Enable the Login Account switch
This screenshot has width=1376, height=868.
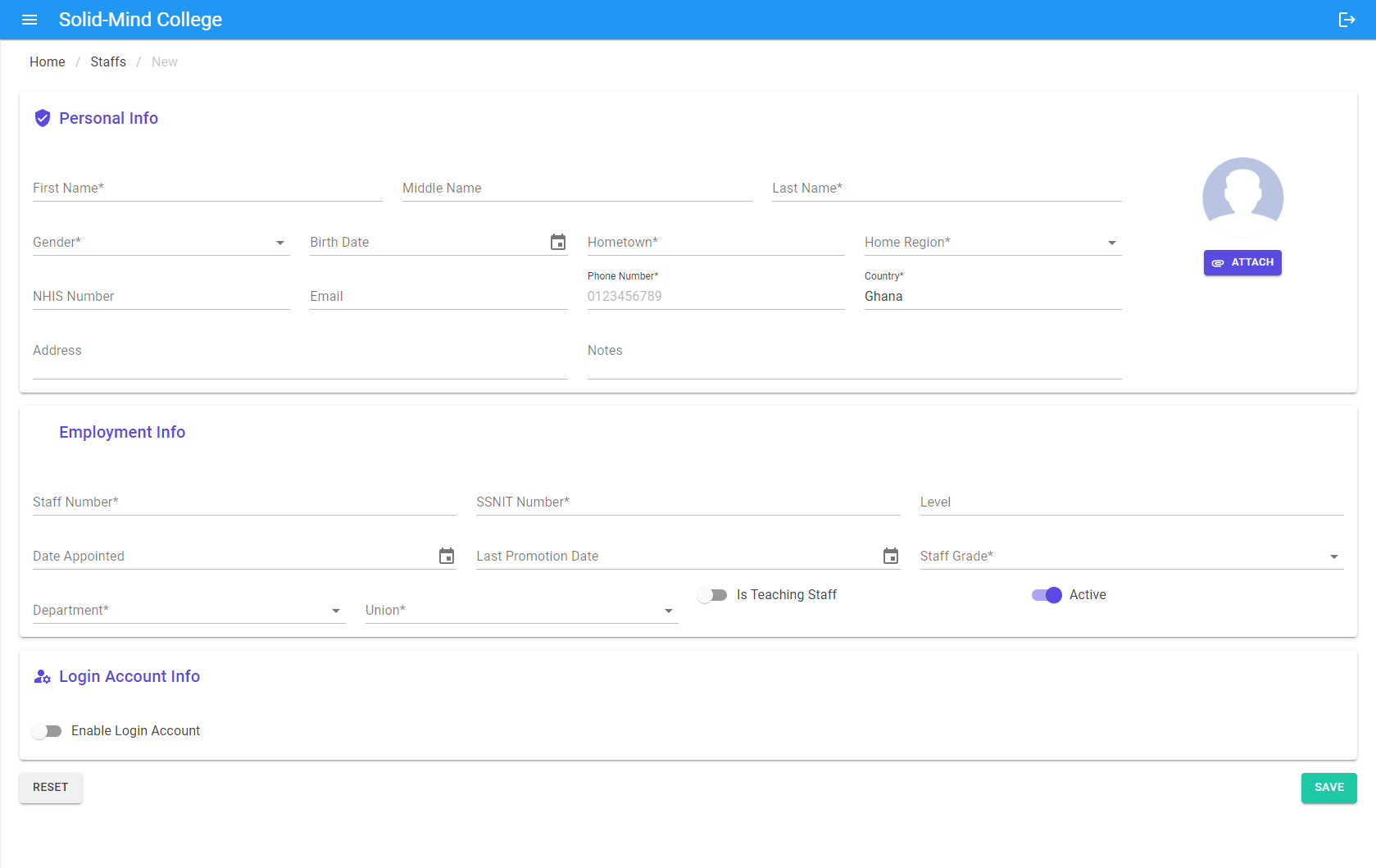click(47, 731)
